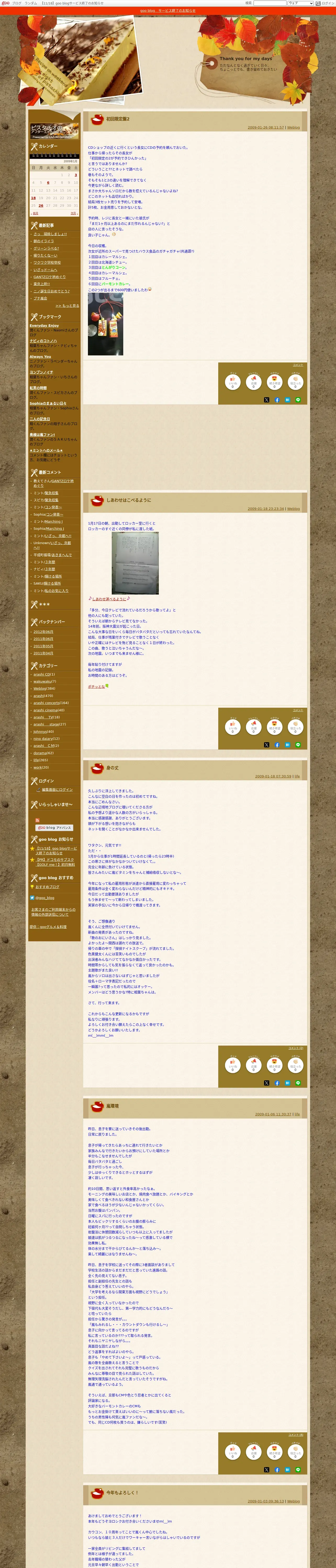336x1568 pixels.
Task: Click the 役立った reaction on the しあわせはこべるように post
Action: pos(295,727)
